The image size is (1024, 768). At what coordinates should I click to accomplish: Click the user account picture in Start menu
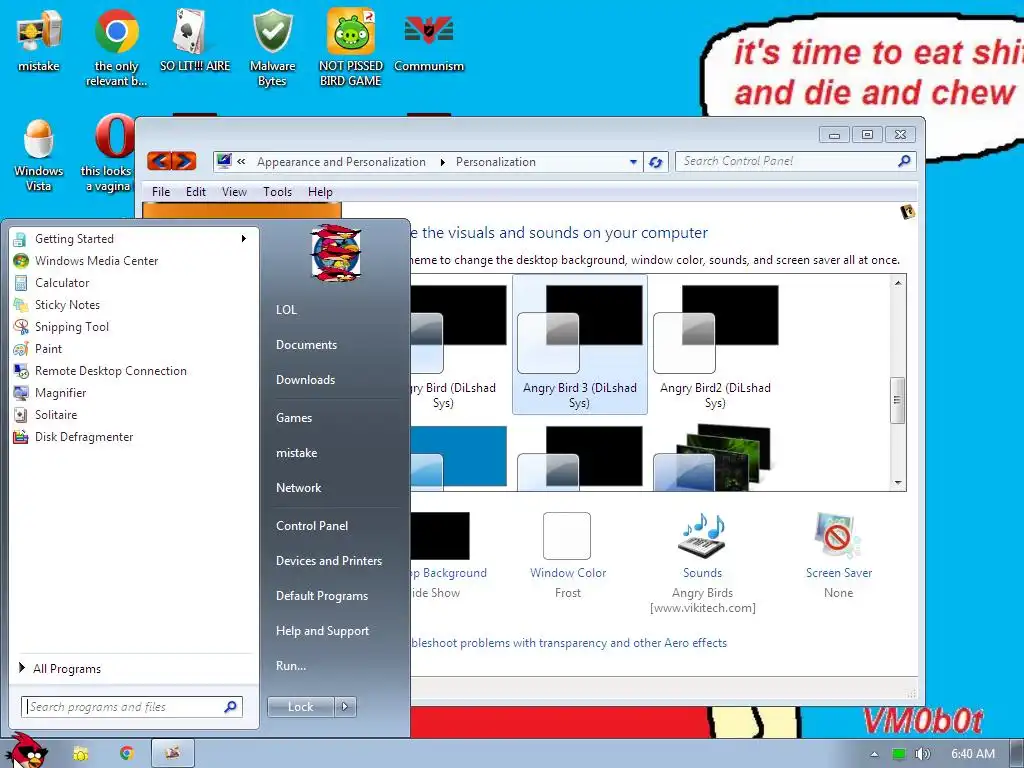coord(335,253)
